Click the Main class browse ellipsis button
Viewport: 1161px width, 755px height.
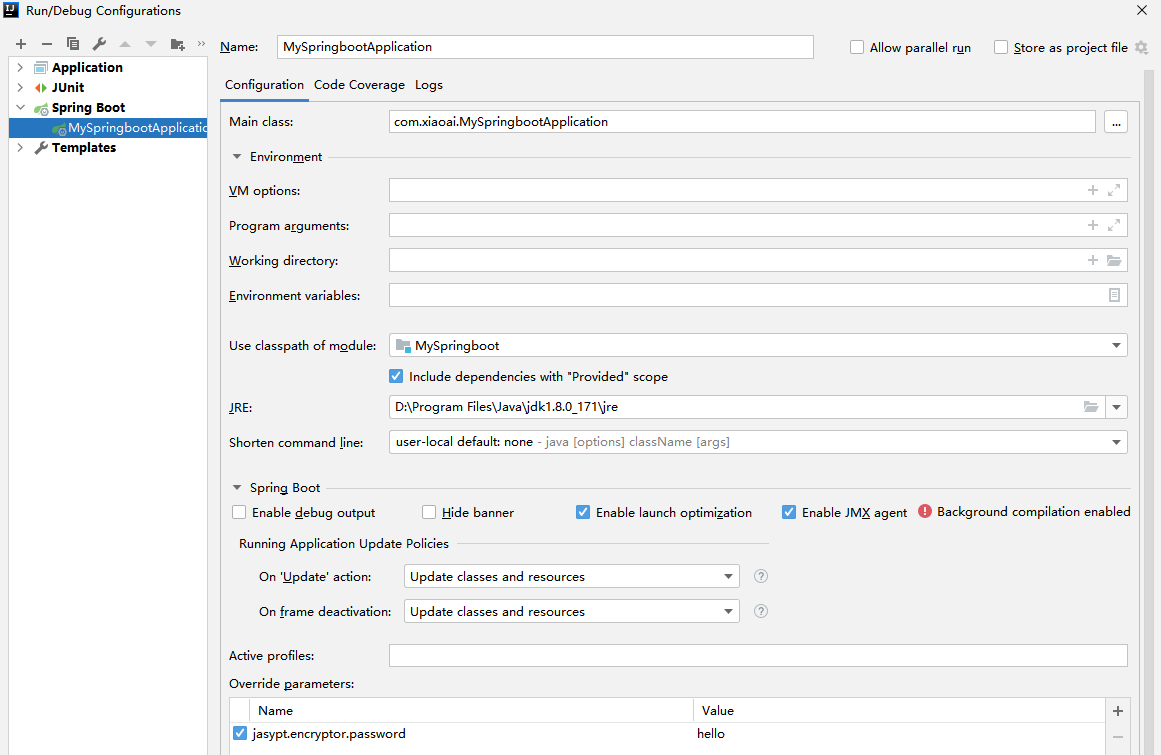click(1116, 122)
